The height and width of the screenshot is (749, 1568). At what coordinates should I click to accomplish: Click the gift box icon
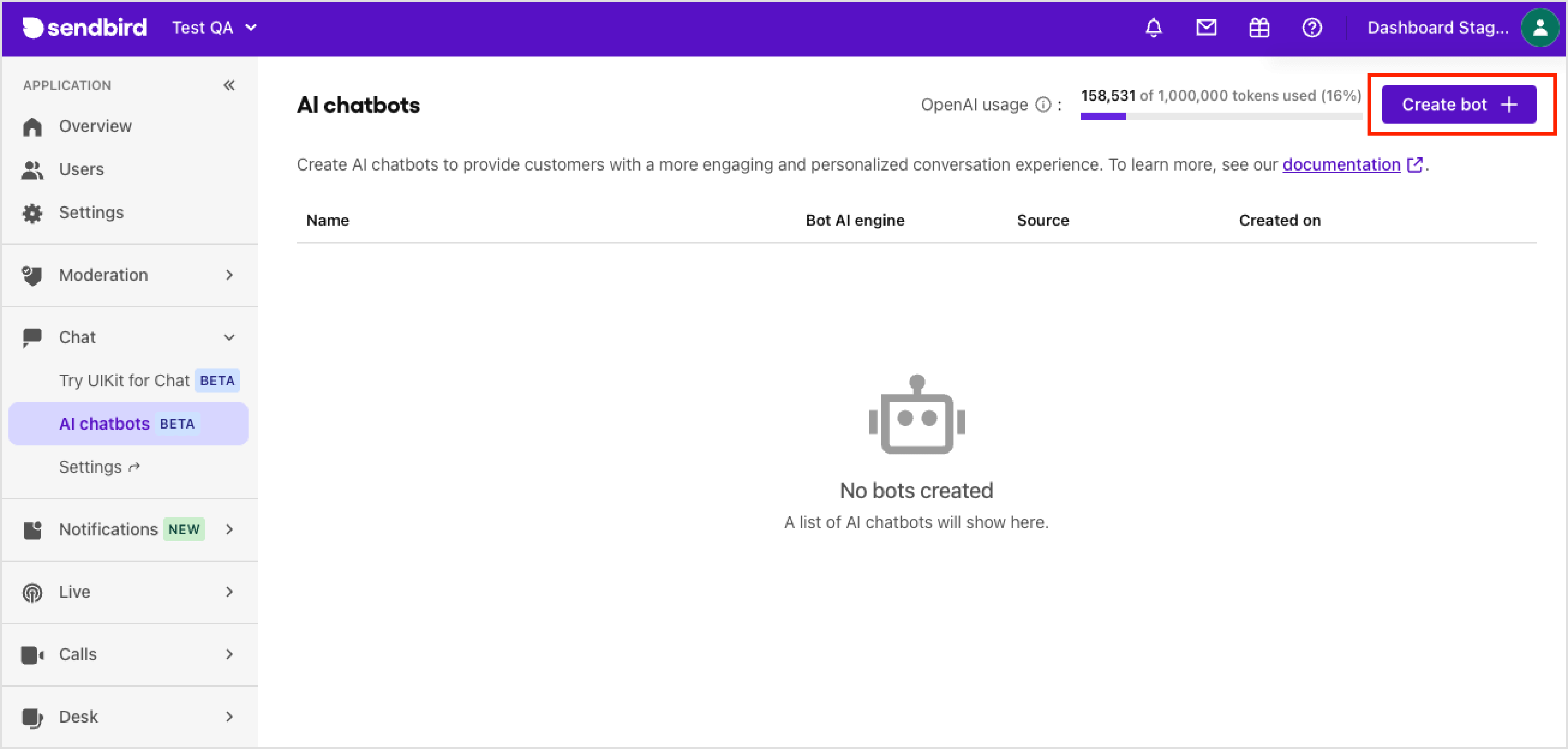click(x=1259, y=28)
